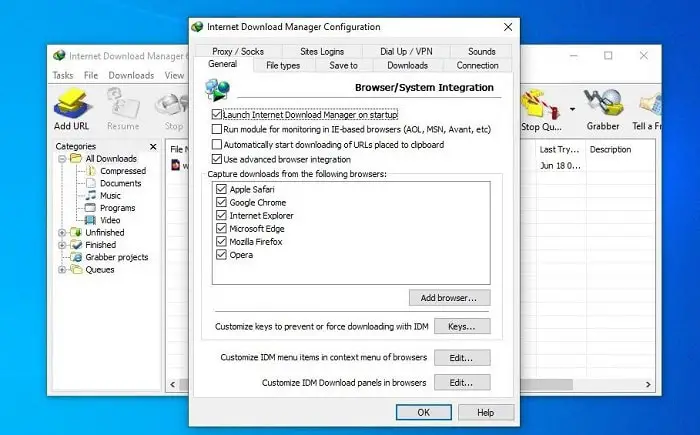Click the file icon in download list
700x435 pixels.
175,165
